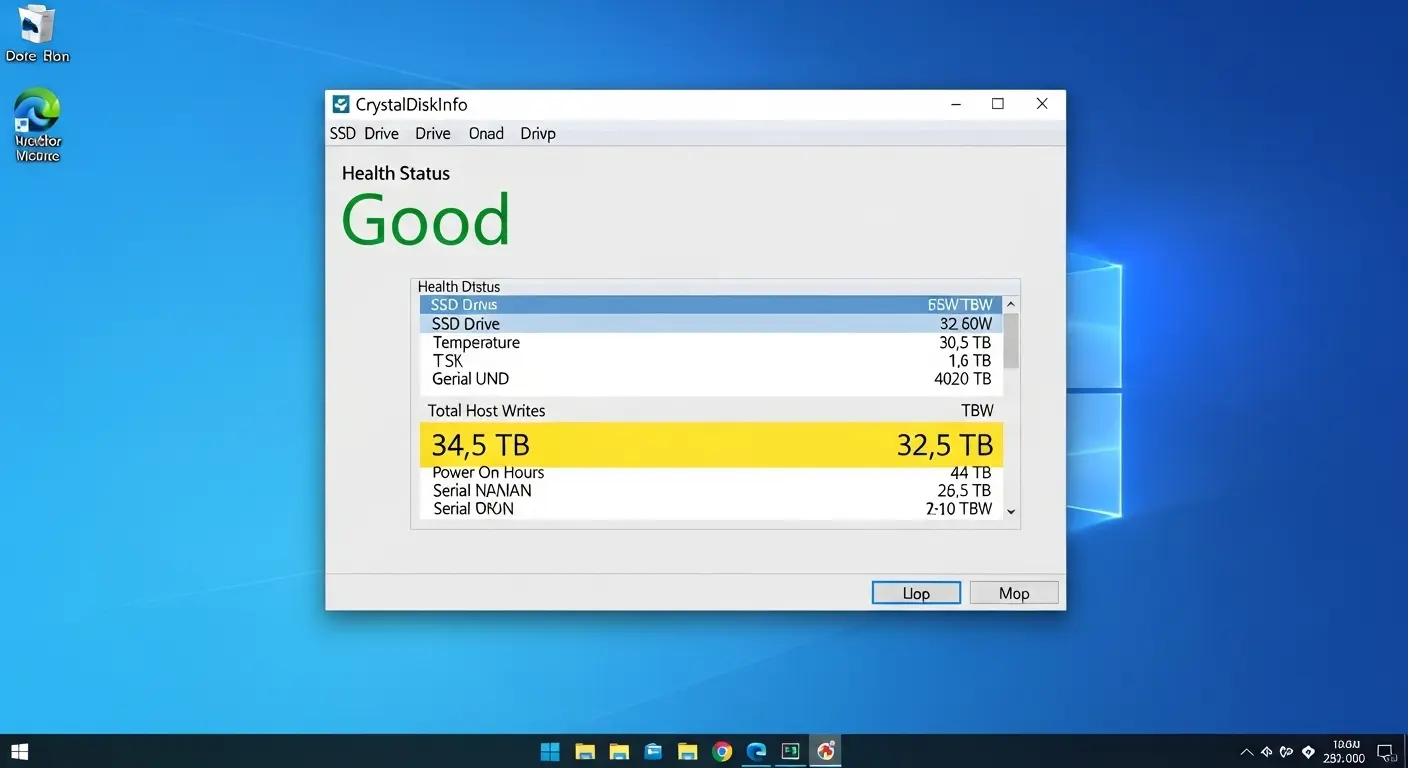Click the green Good health status

coord(426,221)
